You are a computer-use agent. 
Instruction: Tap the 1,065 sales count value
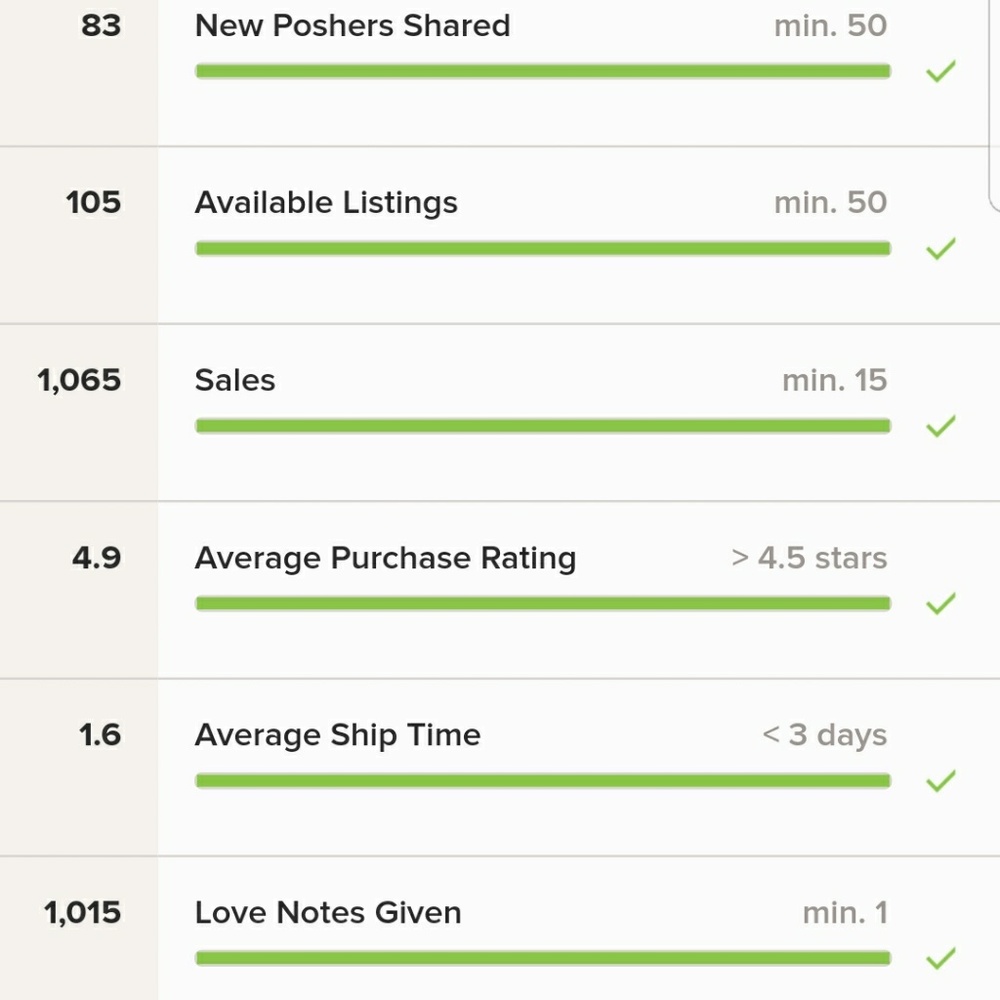79,381
